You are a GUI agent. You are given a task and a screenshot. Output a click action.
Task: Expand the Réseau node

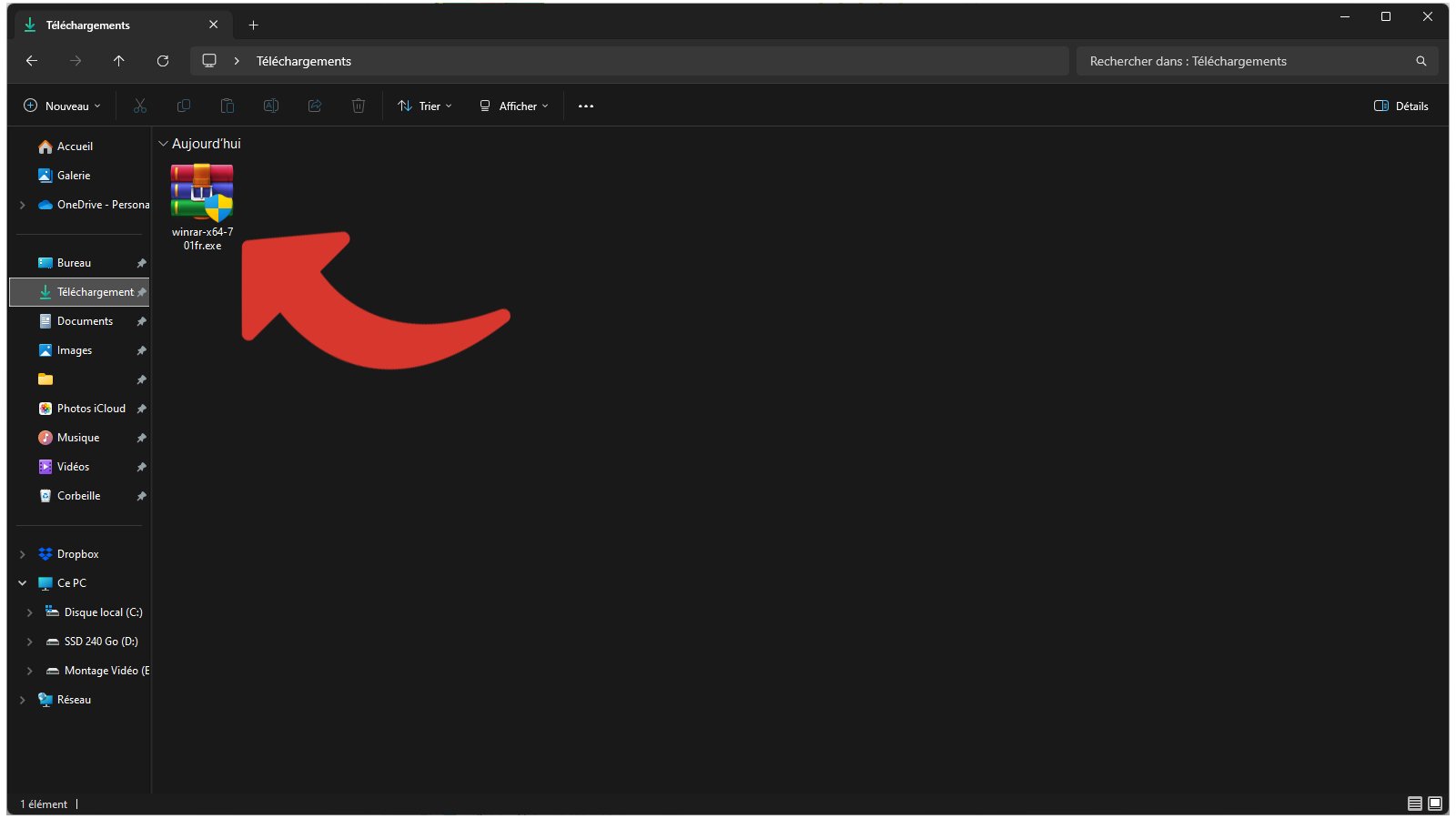click(x=22, y=700)
